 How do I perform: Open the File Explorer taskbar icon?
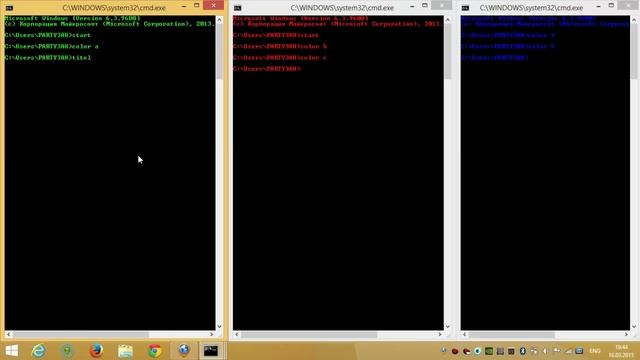point(125,351)
